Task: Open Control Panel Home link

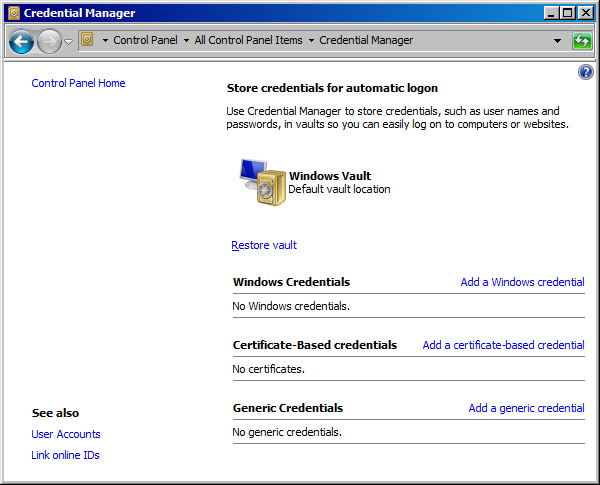Action: [78, 83]
